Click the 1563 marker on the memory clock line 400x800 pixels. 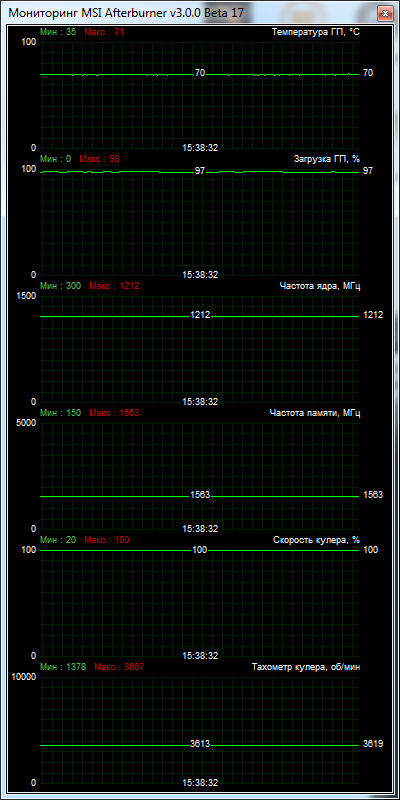pyautogui.click(x=200, y=495)
